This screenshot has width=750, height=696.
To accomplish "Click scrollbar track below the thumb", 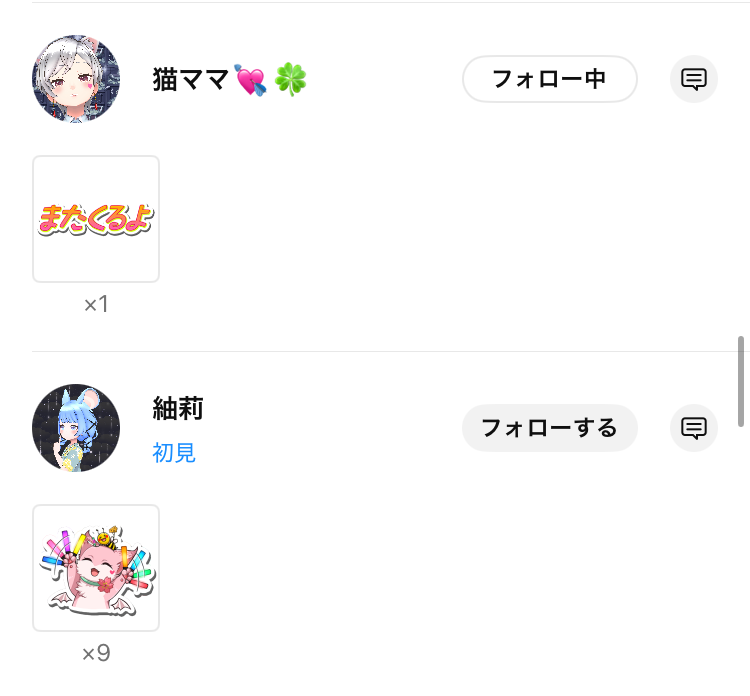I will 740,560.
